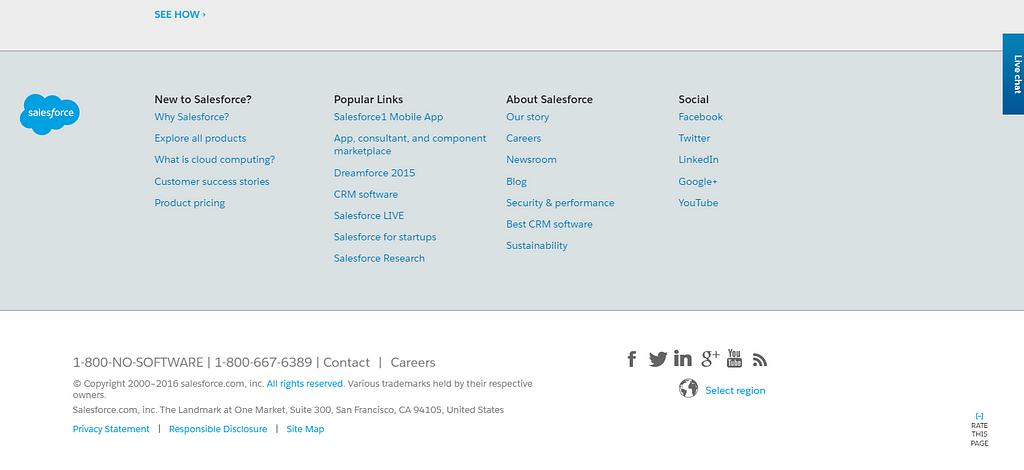Open the Facebook icon in footer bar
This screenshot has width=1024, height=470.
pyautogui.click(x=631, y=359)
